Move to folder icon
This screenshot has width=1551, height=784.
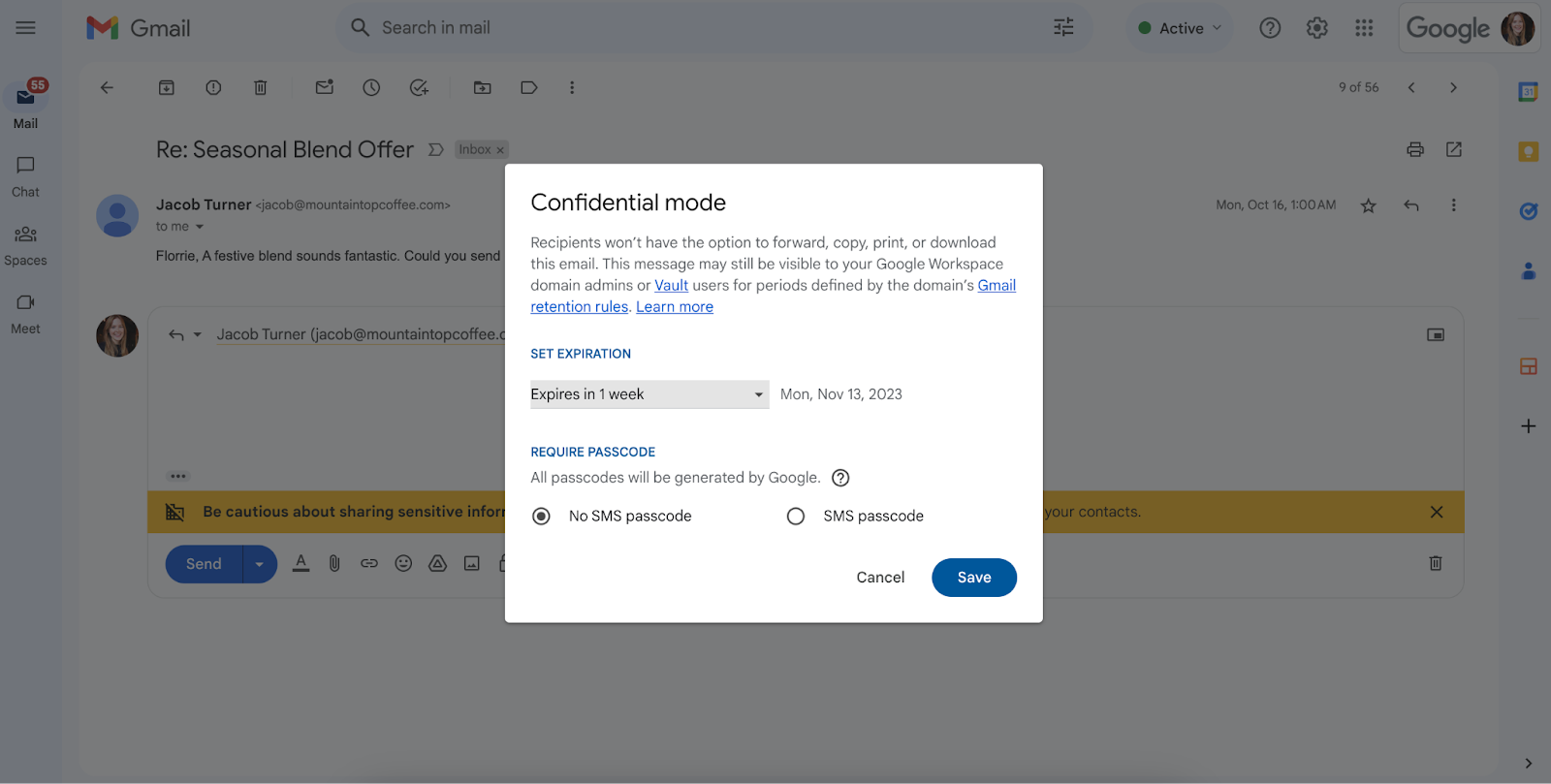click(482, 87)
